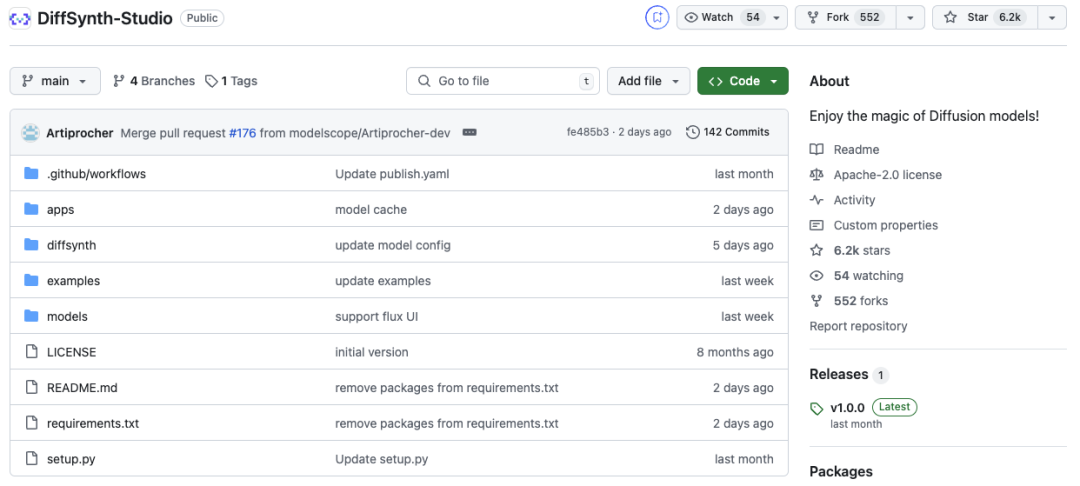Open the green Code dropdown button

click(742, 81)
